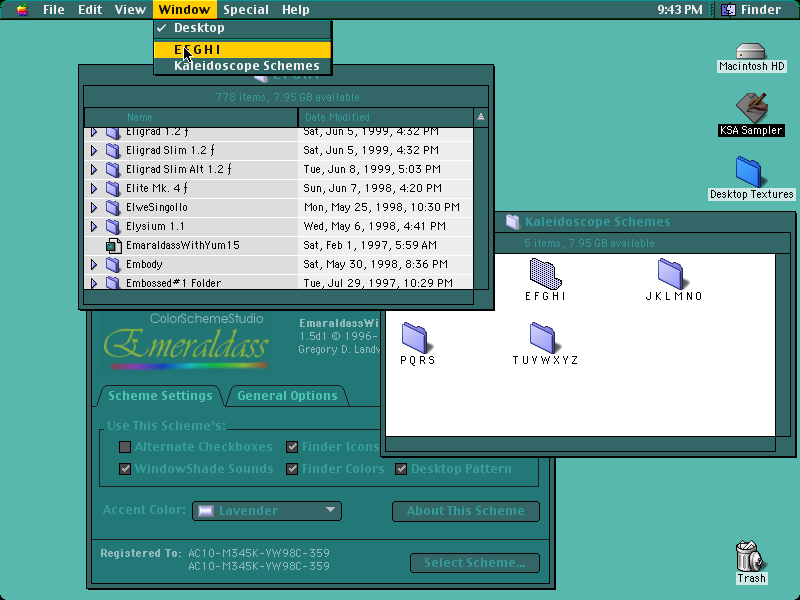The image size is (800, 600).
Task: Expand the Eligrad Slim 1.2 folder triangle
Action: click(x=94, y=151)
